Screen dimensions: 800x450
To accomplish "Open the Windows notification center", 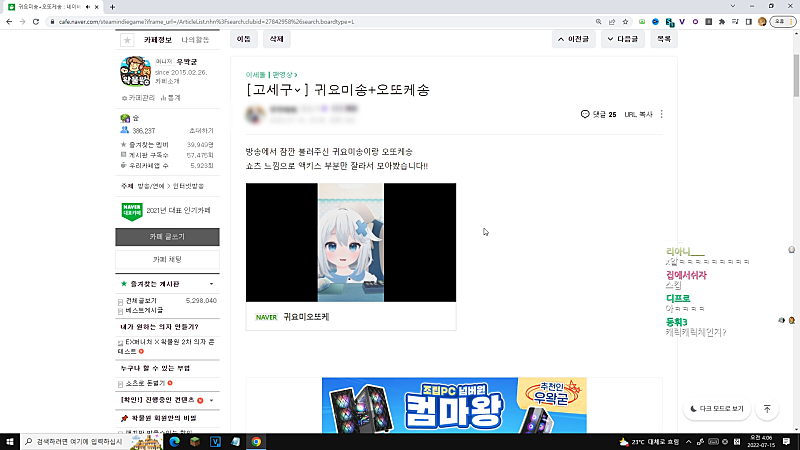I will pyautogui.click(x=786, y=441).
